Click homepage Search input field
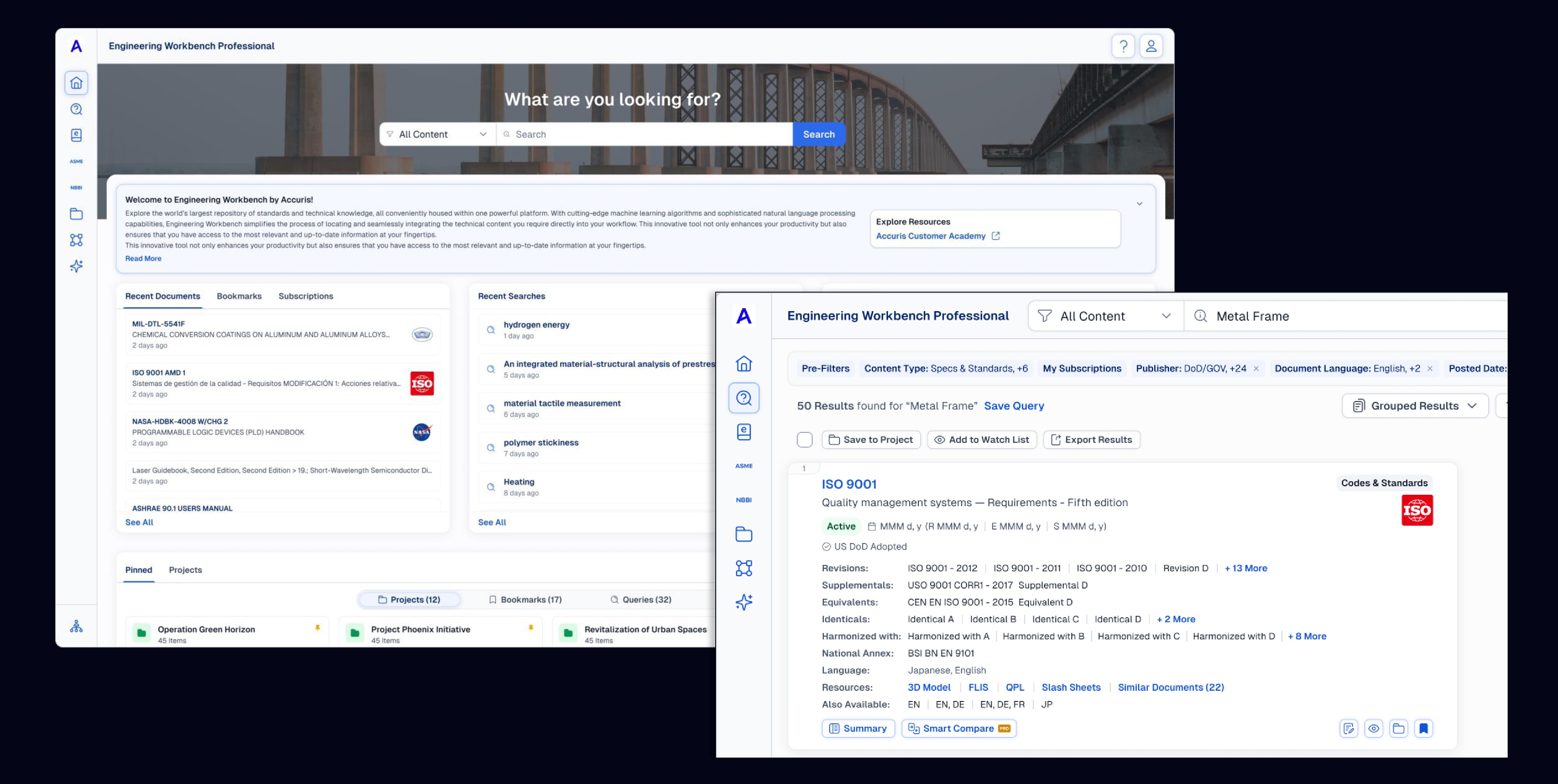Screen dimensions: 1558x784 pos(645,134)
